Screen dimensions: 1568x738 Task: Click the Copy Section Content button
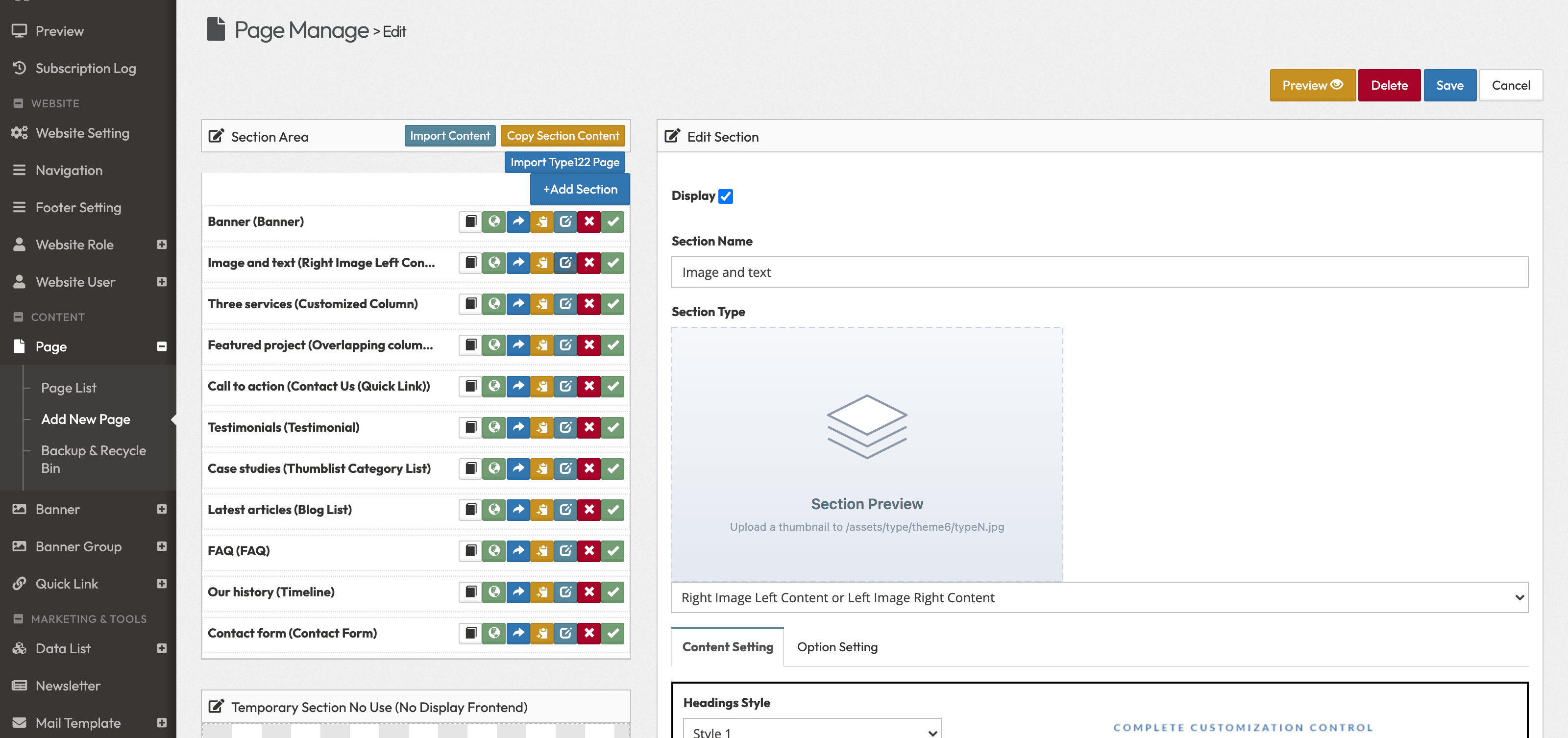[563, 136]
